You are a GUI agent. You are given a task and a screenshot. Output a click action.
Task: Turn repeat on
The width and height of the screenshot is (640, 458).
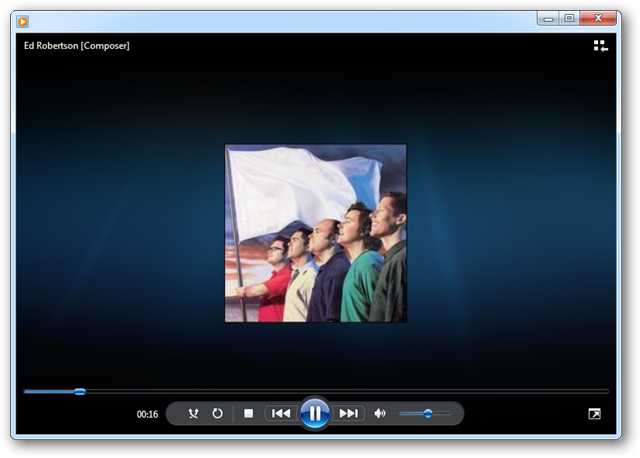[x=218, y=414]
